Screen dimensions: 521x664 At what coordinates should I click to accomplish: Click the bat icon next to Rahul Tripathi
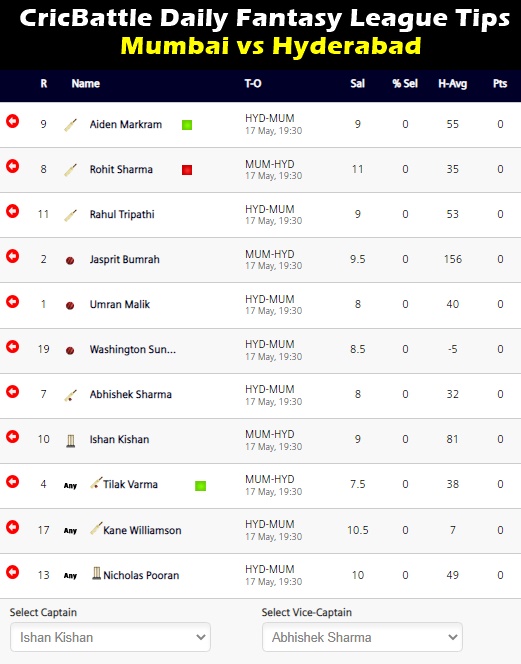coord(70,215)
